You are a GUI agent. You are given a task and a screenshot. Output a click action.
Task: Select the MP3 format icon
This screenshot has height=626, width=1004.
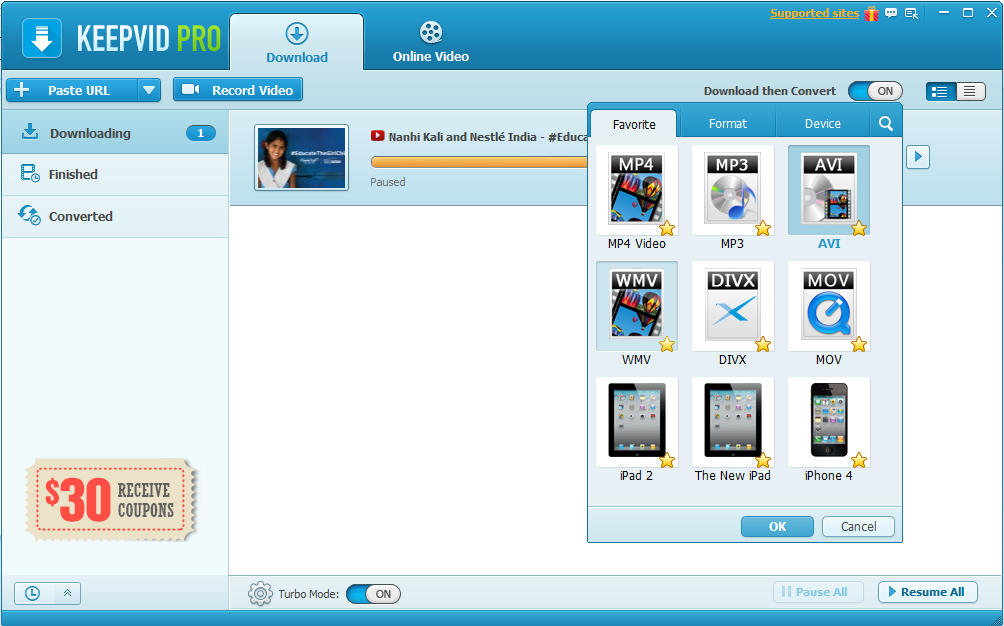(x=733, y=190)
